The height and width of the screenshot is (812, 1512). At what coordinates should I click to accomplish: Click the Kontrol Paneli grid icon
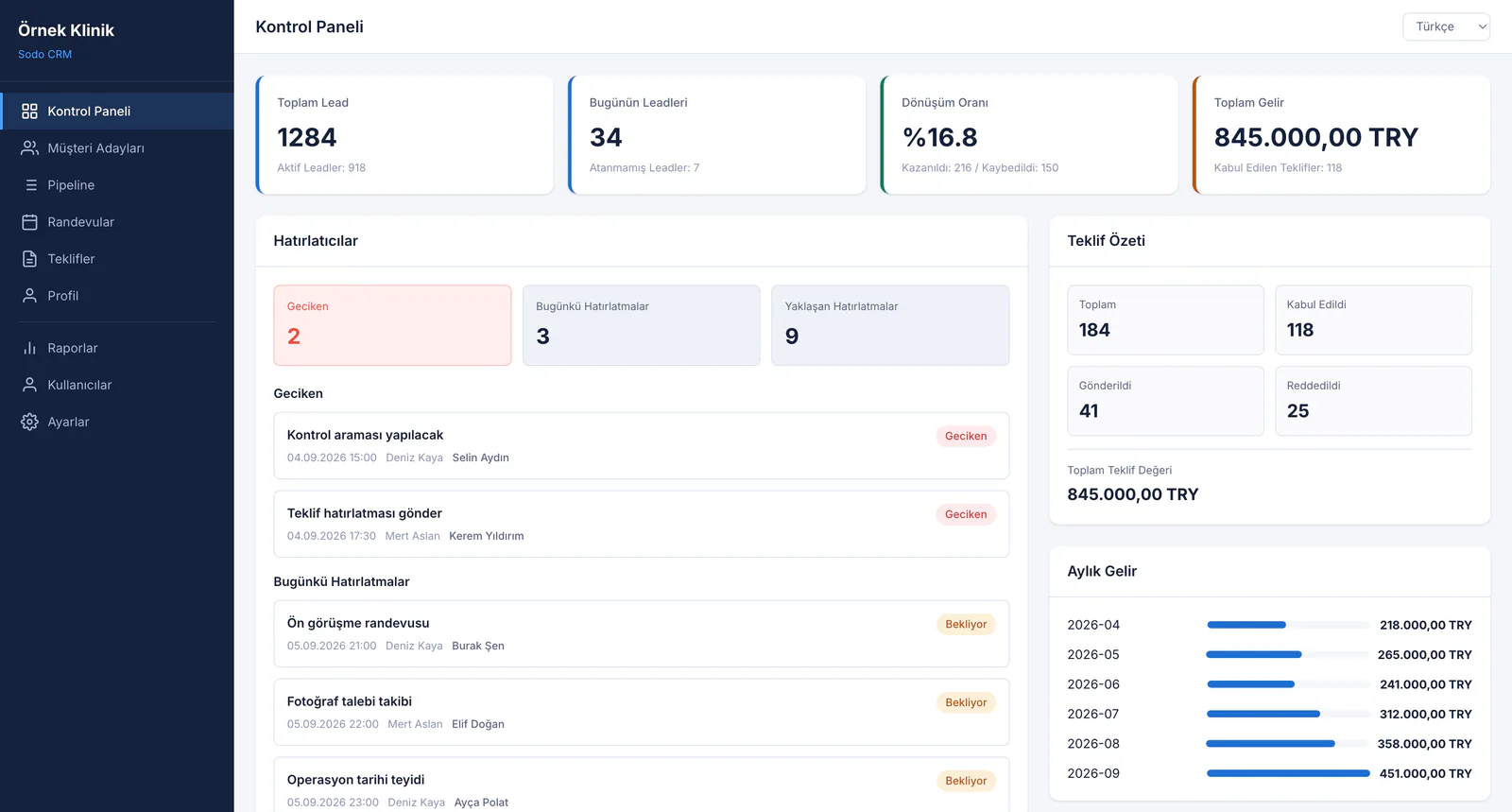point(29,112)
